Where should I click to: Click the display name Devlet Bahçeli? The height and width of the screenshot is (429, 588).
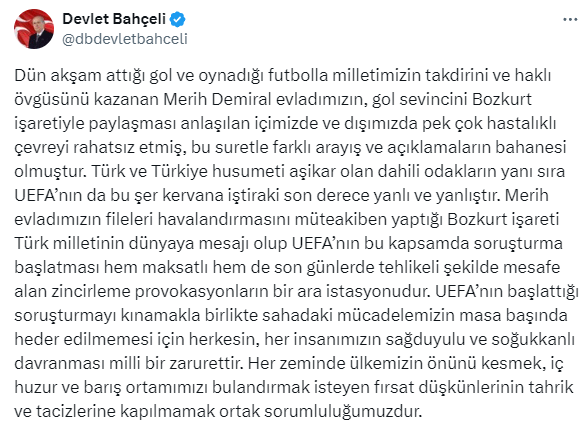pyautogui.click(x=114, y=19)
